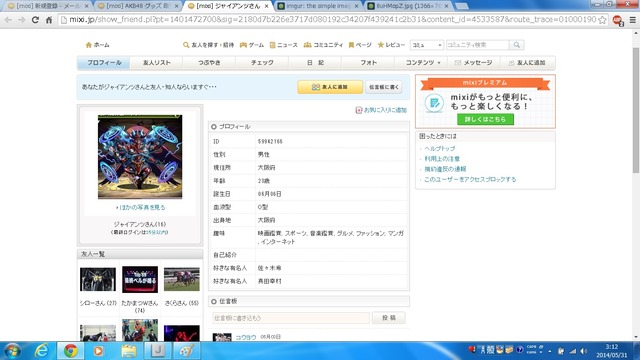Open the 利用上の注意 link
640x360 pixels.
coord(442,158)
